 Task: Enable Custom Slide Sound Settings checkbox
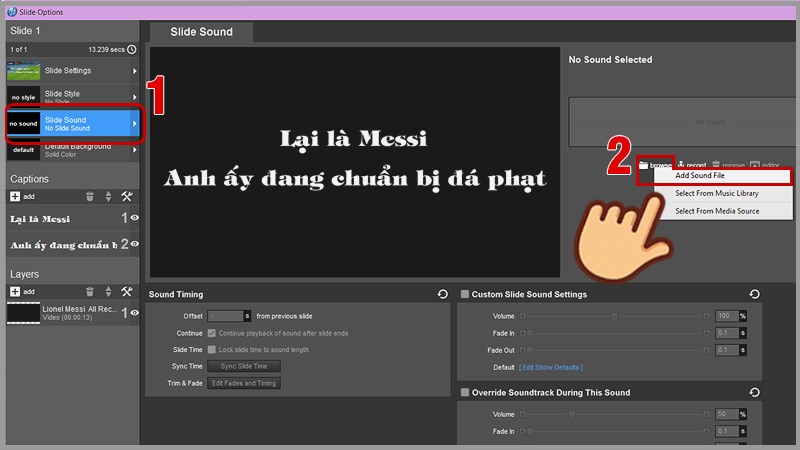click(465, 294)
